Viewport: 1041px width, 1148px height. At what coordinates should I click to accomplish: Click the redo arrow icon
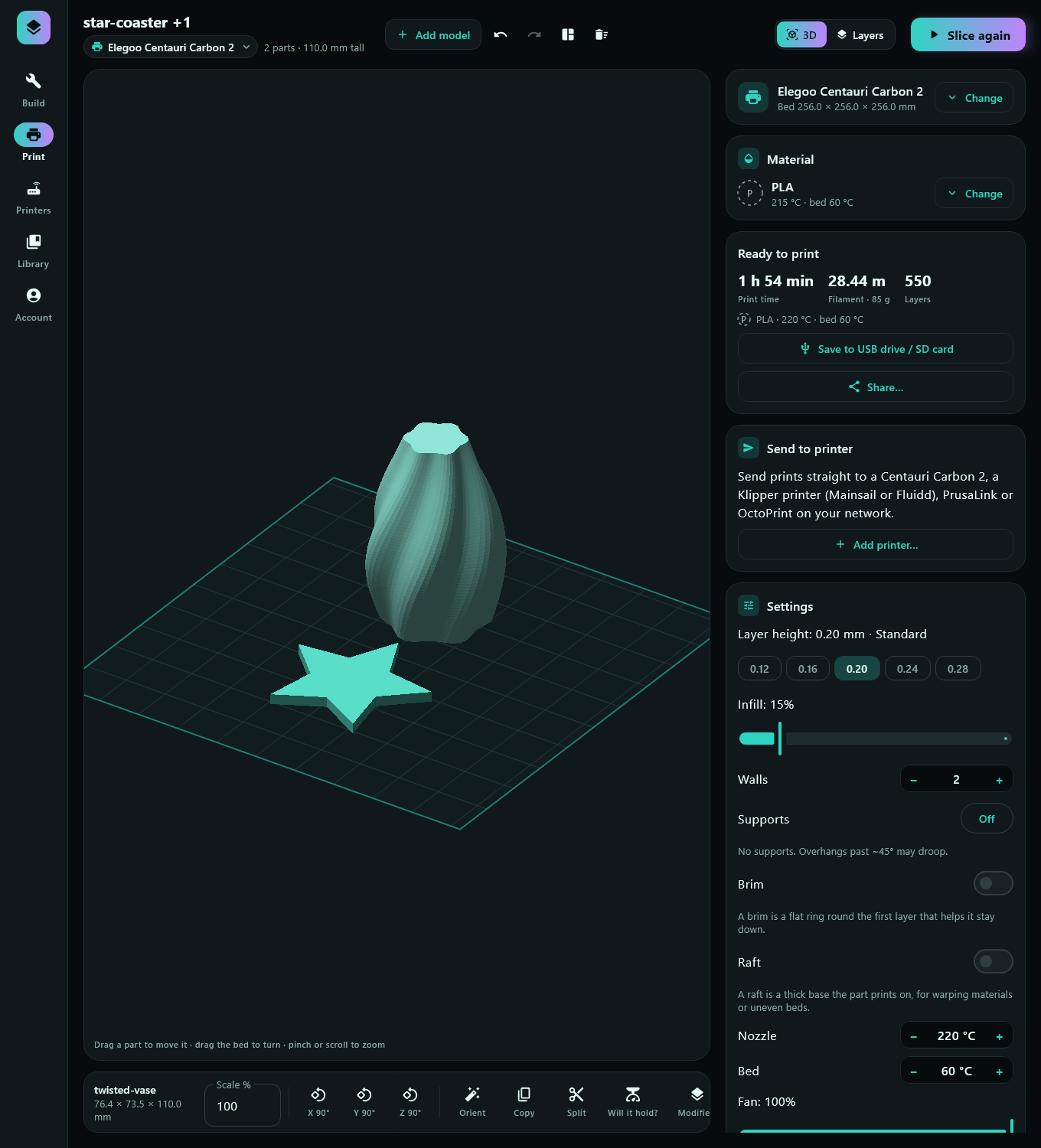coord(534,34)
